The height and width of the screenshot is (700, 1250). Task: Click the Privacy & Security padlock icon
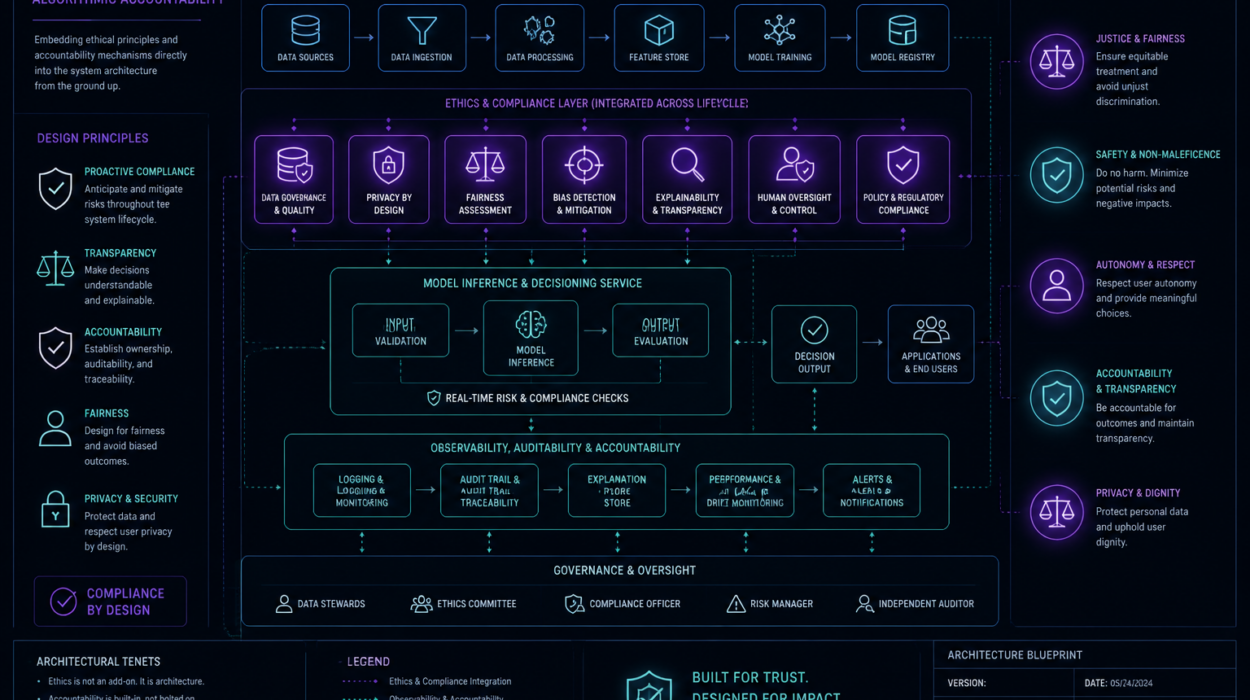pyautogui.click(x=55, y=508)
